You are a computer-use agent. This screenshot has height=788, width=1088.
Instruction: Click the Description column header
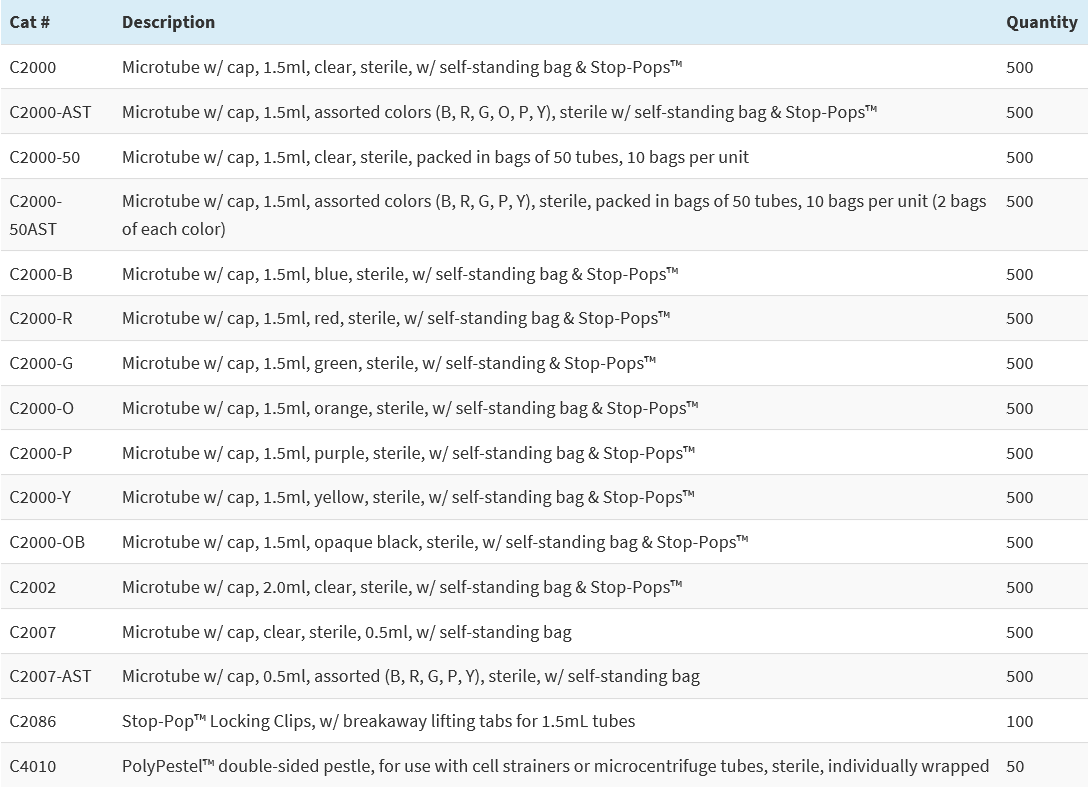pos(168,22)
